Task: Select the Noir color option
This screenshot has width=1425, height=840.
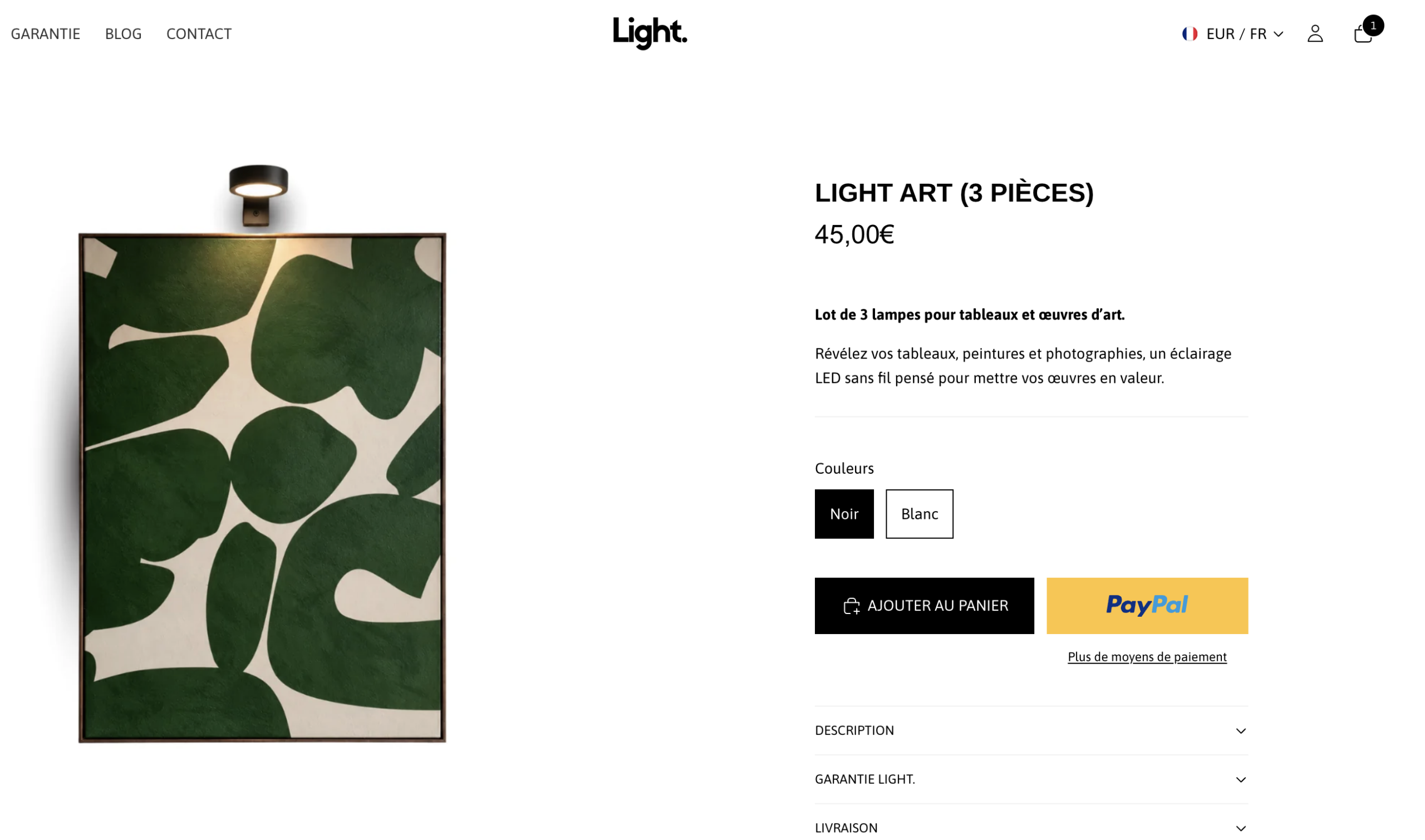Action: click(844, 514)
